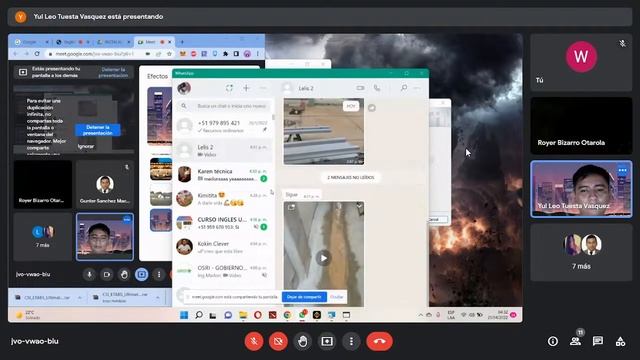Unmute microphone in main Meet bar
Screen dimensions: 640x360
[x=254, y=341]
